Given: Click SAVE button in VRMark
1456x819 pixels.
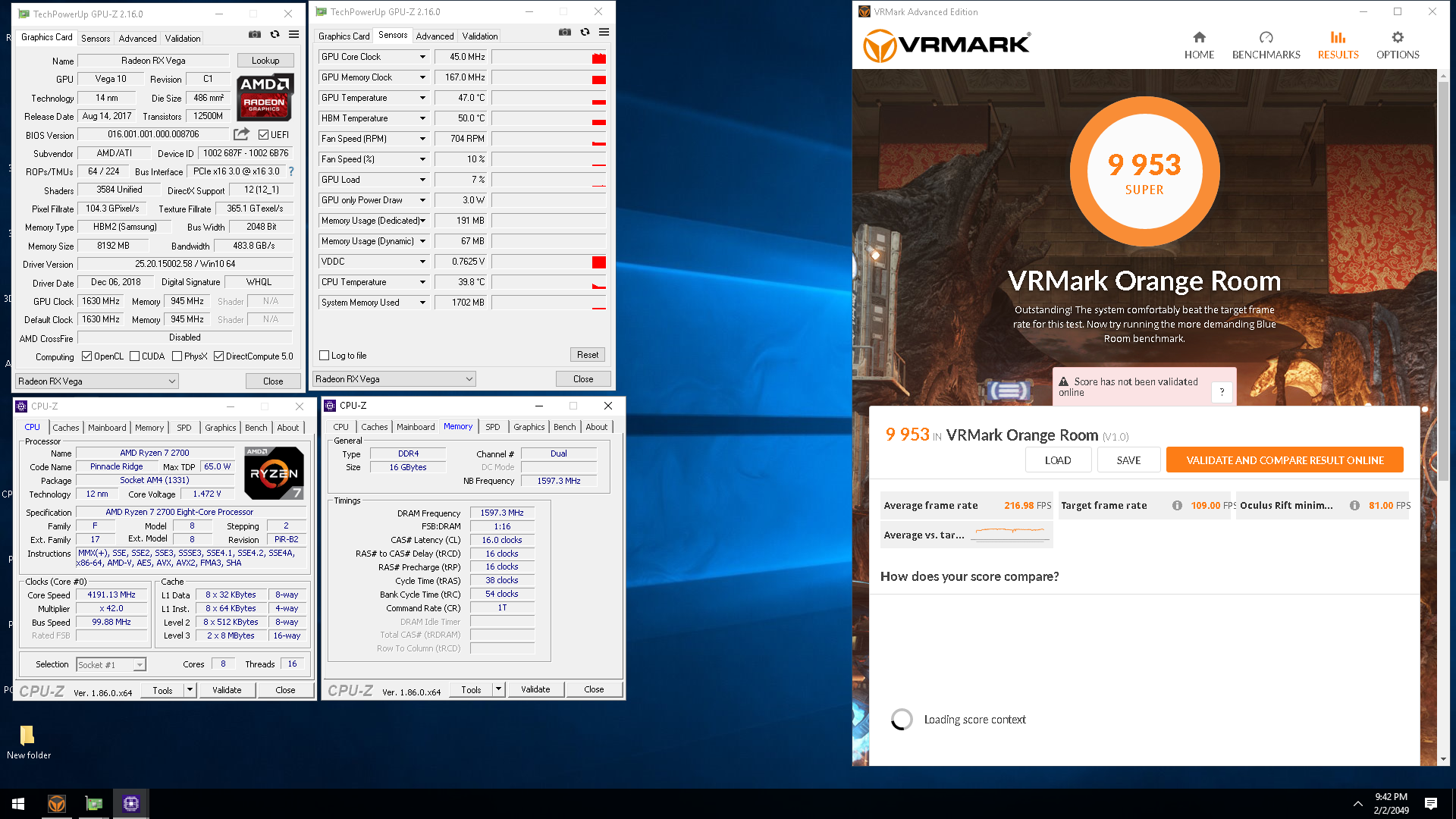Looking at the screenshot, I should pyautogui.click(x=1128, y=460).
